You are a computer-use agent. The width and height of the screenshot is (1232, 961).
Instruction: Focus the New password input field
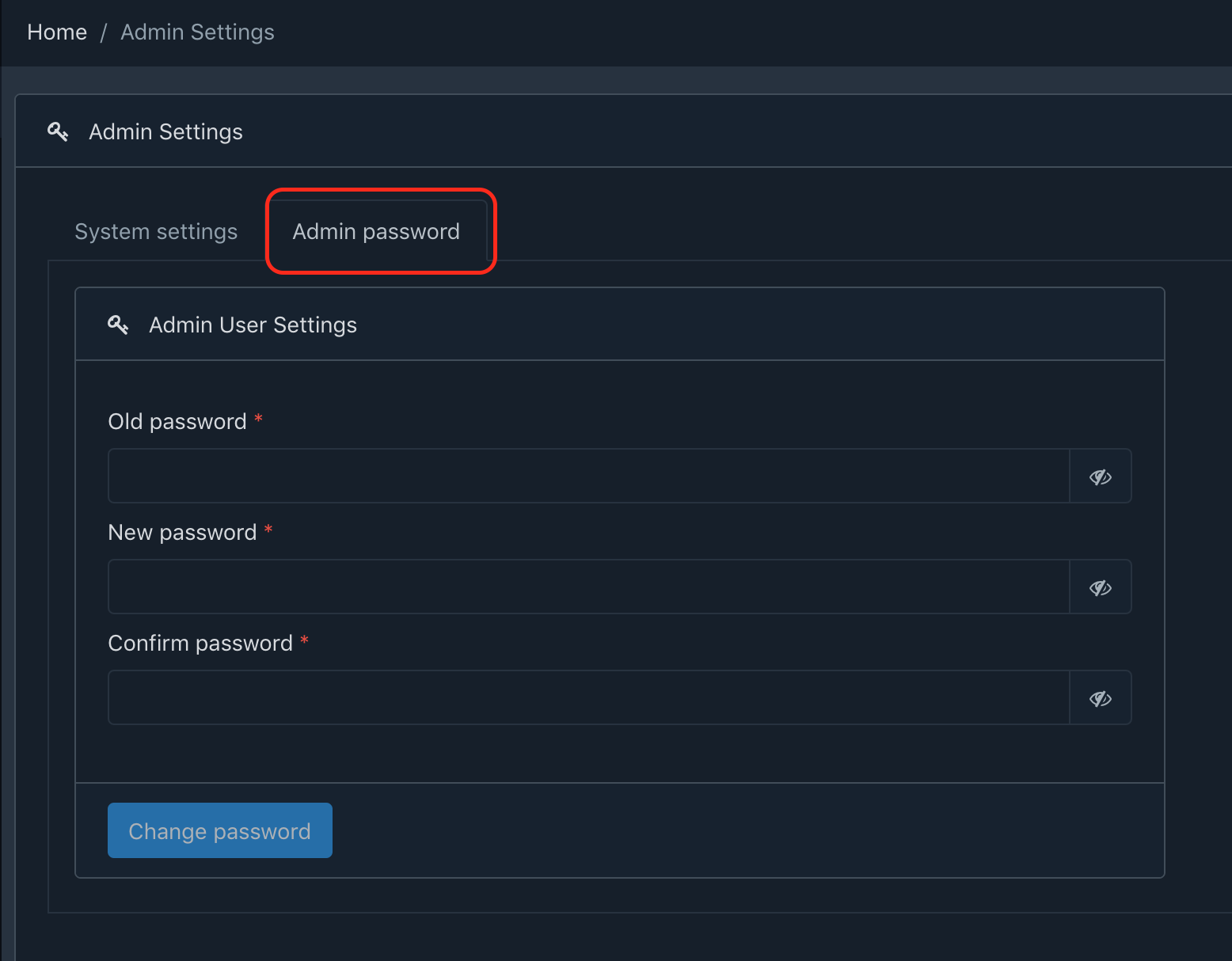coord(589,587)
